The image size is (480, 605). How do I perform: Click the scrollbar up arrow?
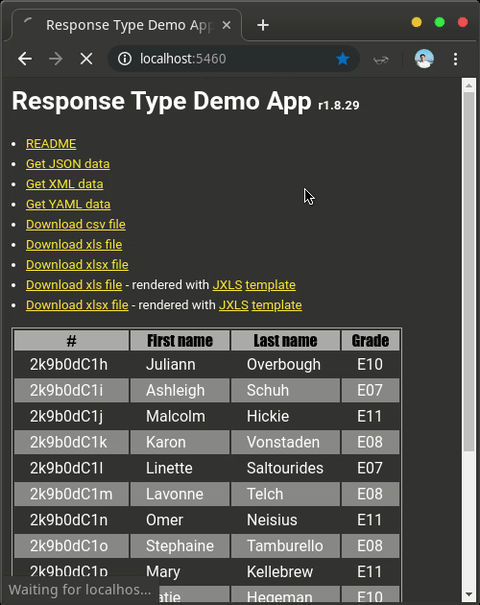469,85
